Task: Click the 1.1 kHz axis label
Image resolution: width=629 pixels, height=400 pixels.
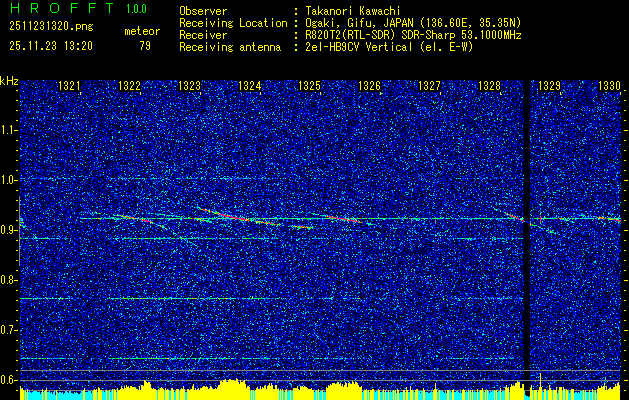Action: click(x=9, y=130)
